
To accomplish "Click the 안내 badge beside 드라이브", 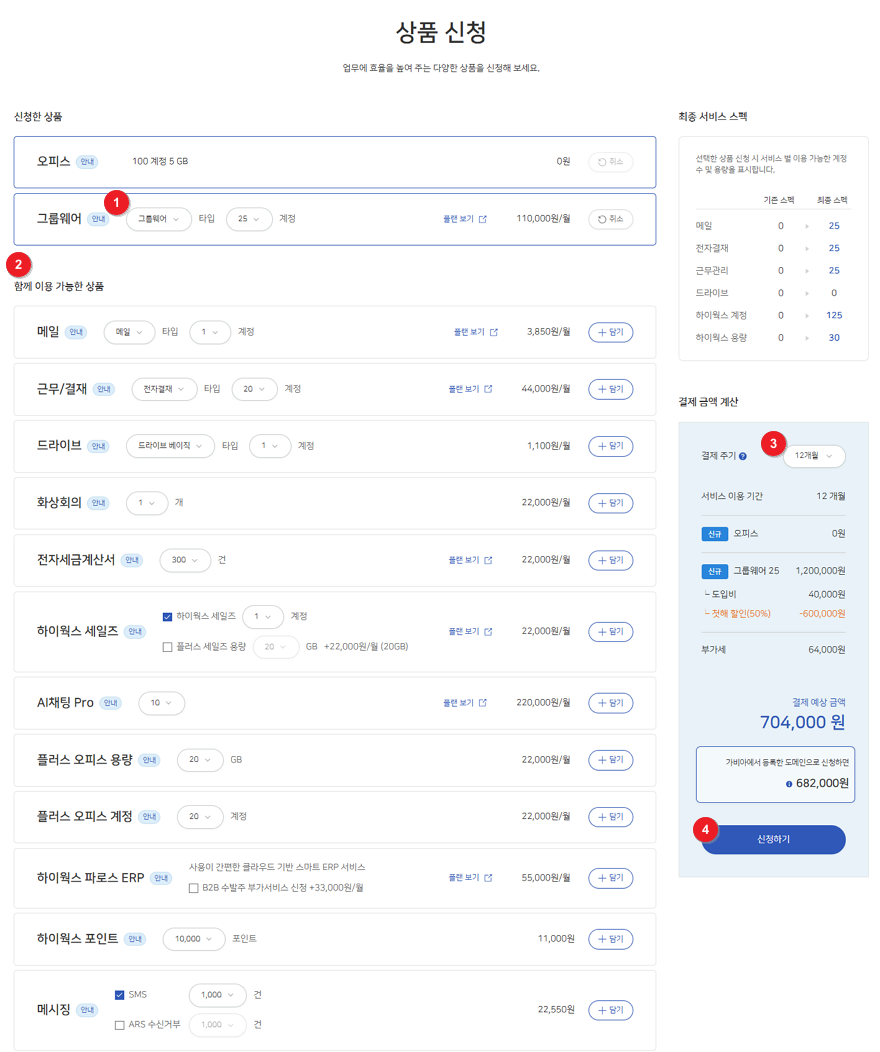I will 98,446.
